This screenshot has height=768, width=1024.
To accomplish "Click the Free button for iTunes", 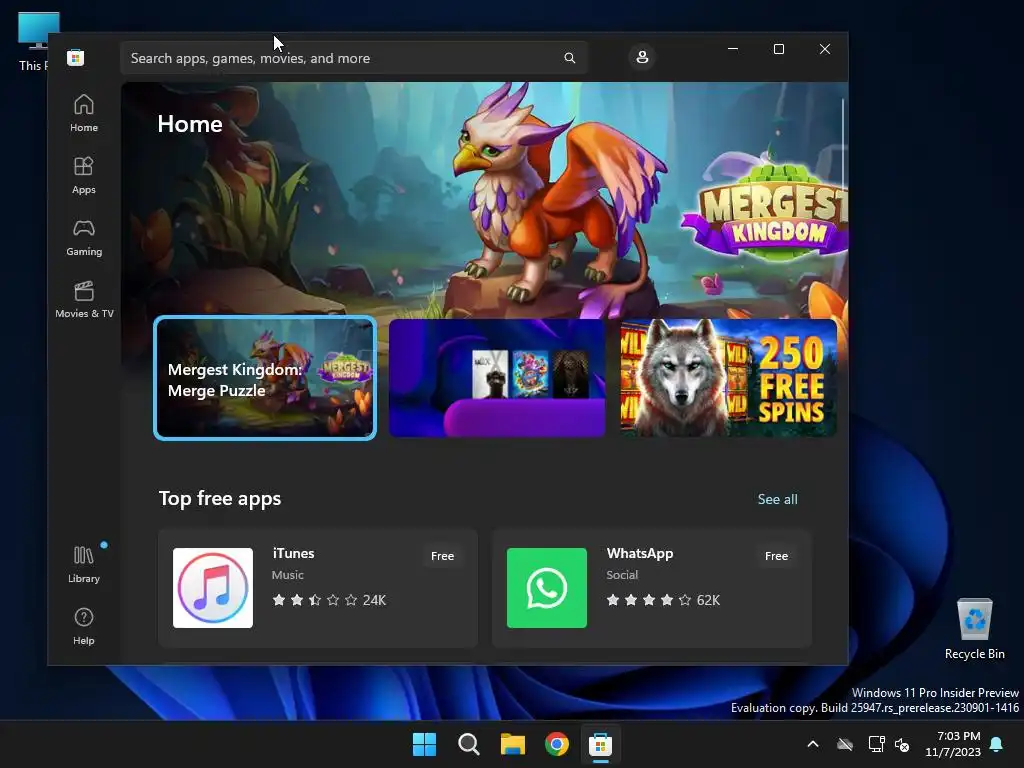I will coord(442,556).
